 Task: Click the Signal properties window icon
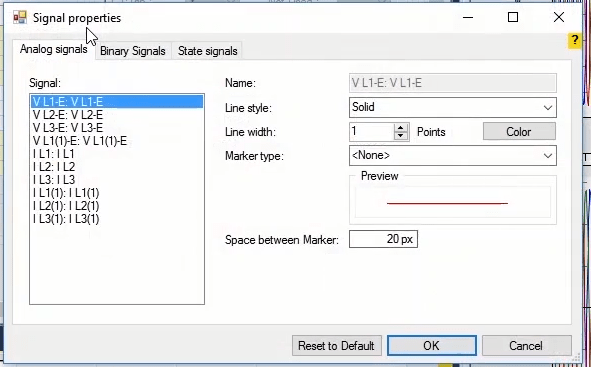[20, 17]
